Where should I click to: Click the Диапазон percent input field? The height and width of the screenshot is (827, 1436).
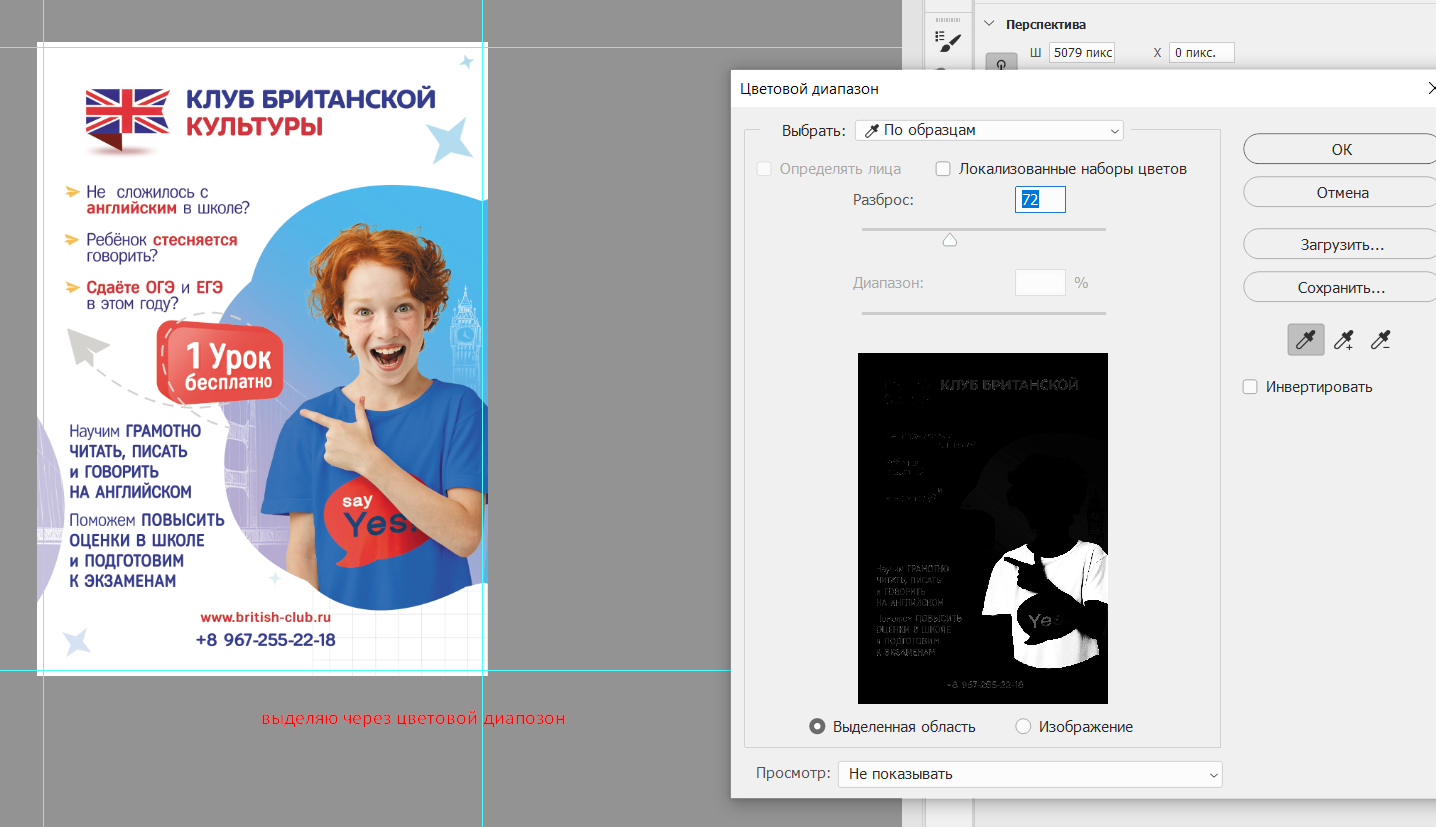tap(1040, 283)
